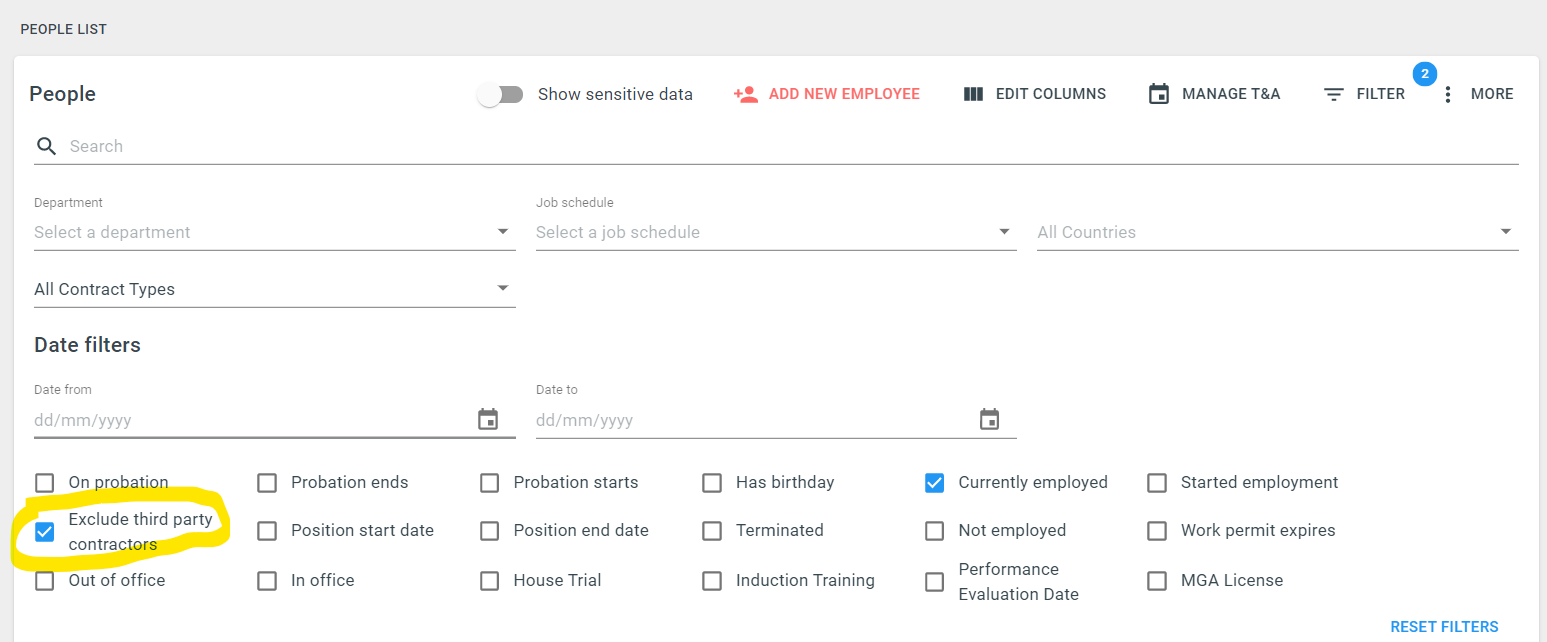Open the Date to calendar picker icon
This screenshot has width=1547, height=642.
pos(989,419)
